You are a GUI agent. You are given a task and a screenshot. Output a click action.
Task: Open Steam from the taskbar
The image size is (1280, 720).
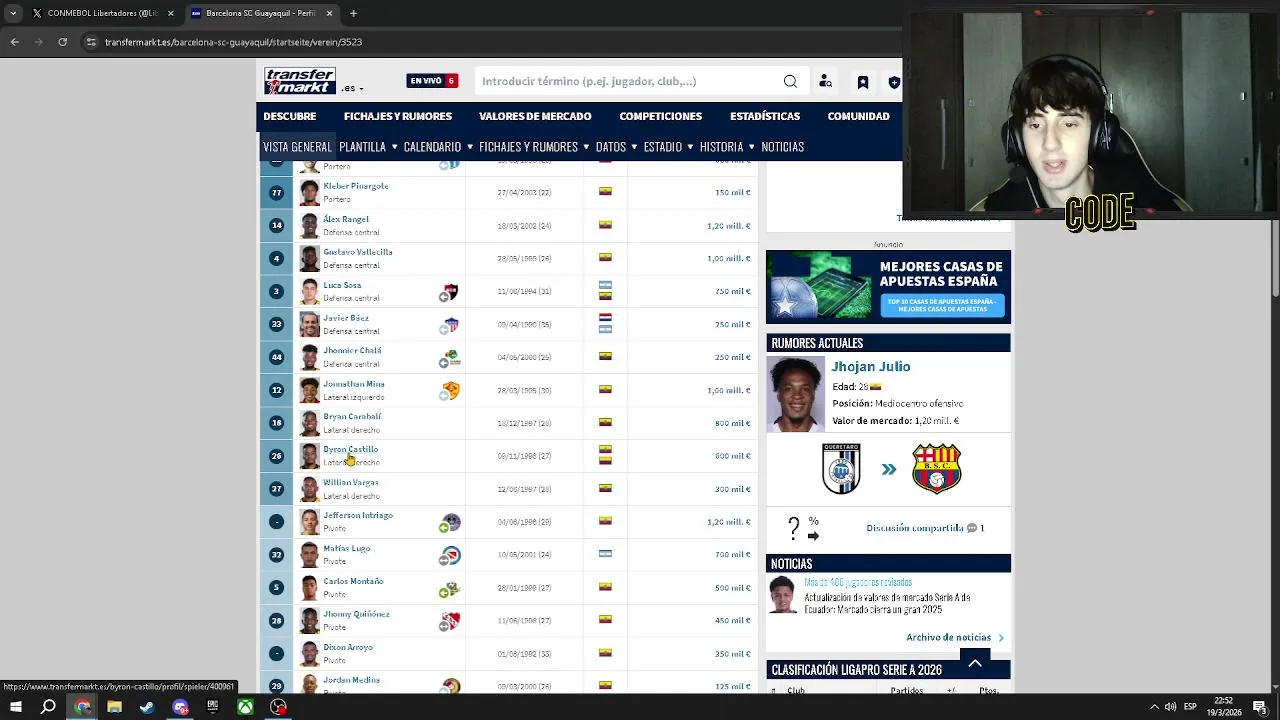pyautogui.click(x=147, y=707)
